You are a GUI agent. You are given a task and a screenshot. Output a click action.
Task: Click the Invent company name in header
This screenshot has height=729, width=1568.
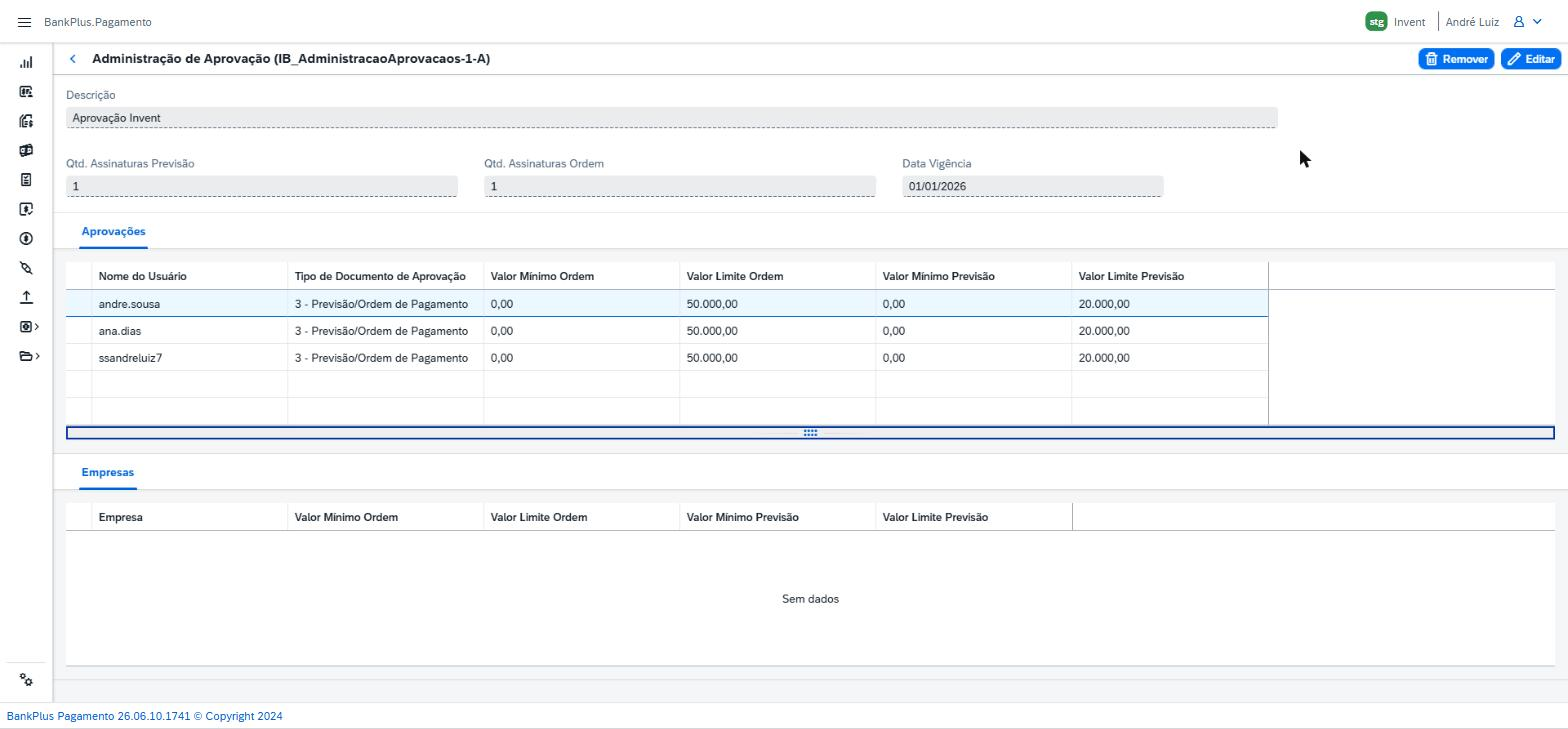click(1410, 22)
